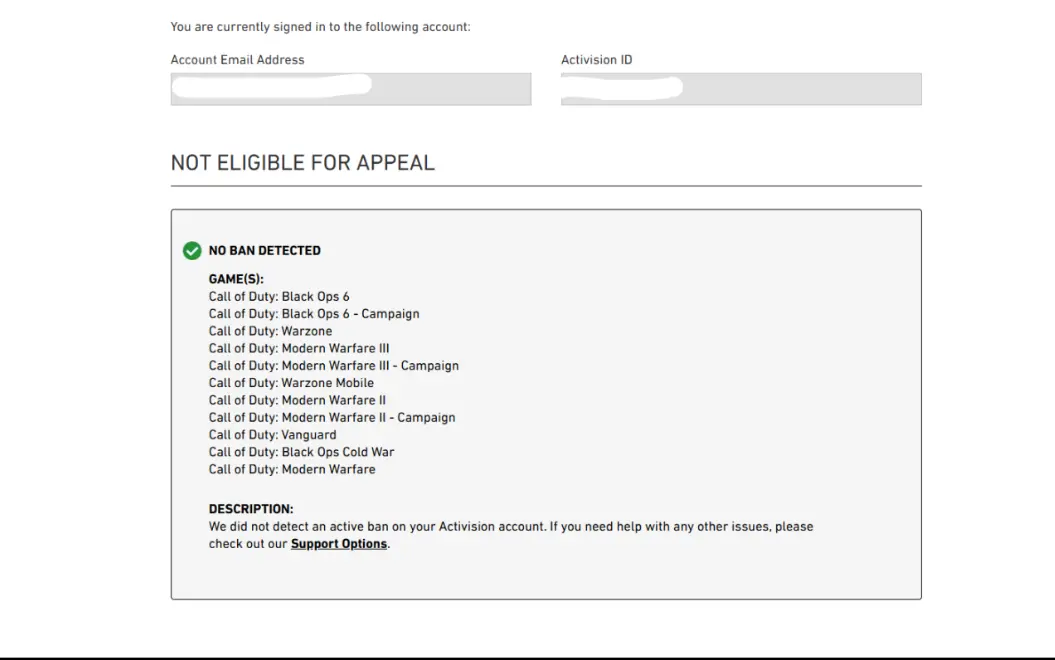1055x660 pixels.
Task: Click the Account Email Address field
Action: point(350,89)
